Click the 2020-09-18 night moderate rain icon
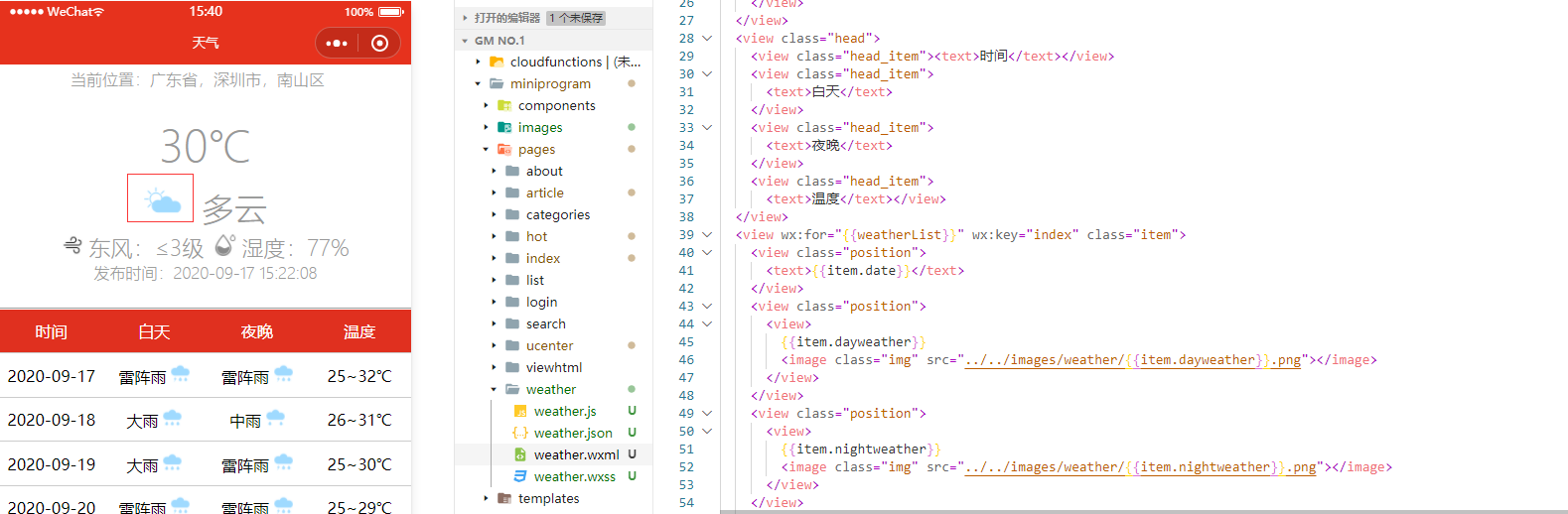1568x514 pixels. pyautogui.click(x=276, y=418)
